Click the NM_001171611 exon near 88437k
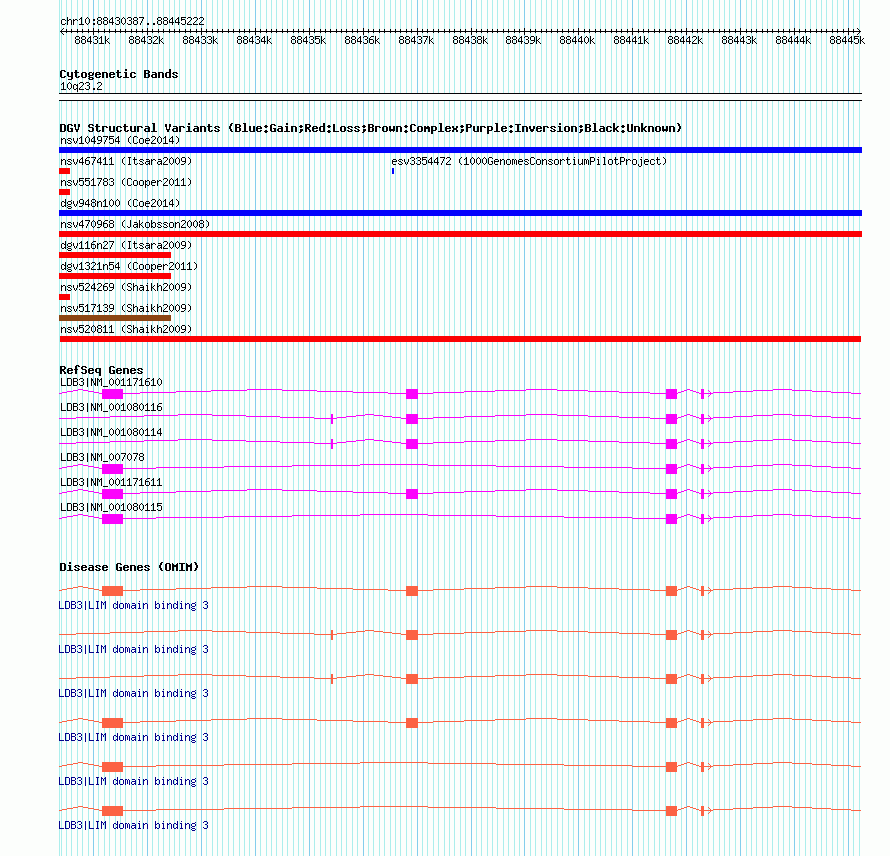 pos(412,494)
